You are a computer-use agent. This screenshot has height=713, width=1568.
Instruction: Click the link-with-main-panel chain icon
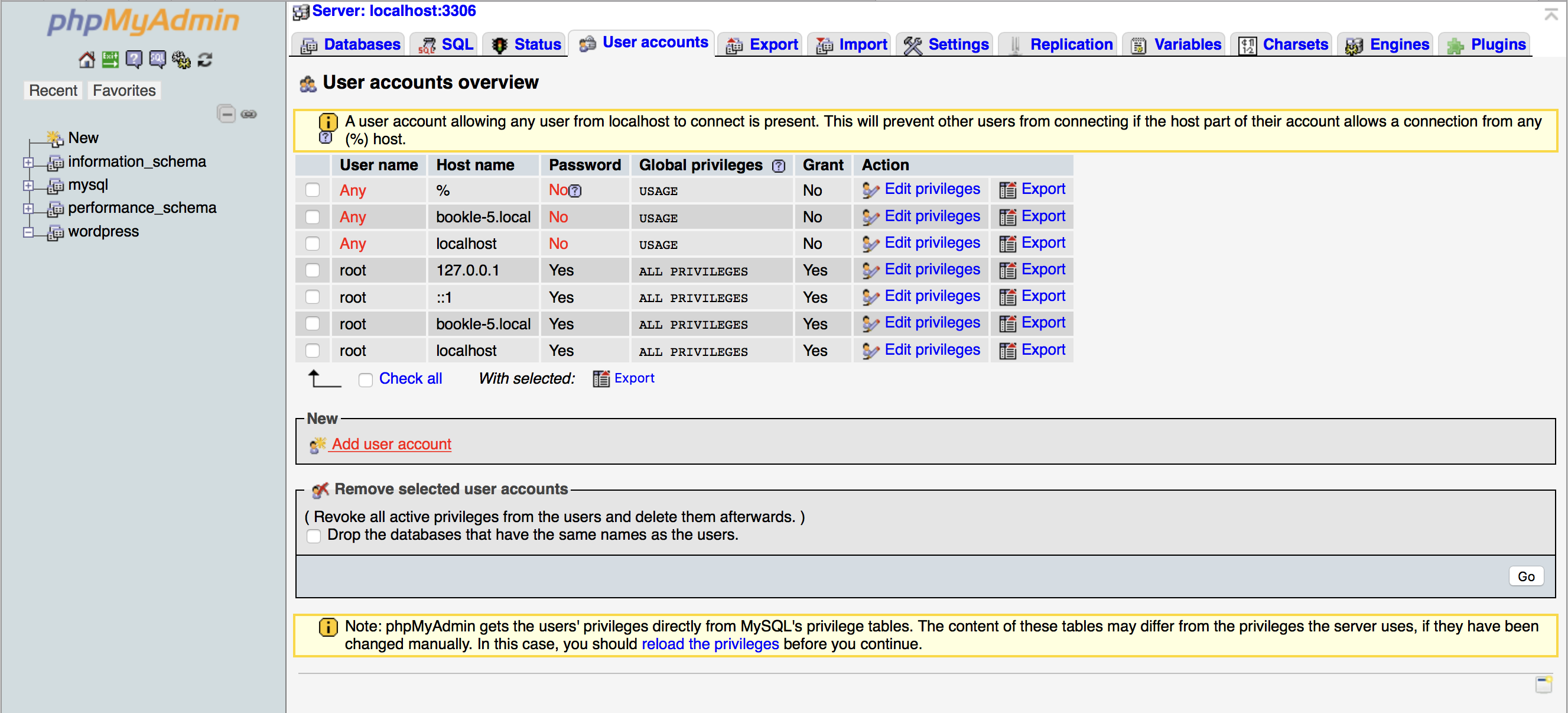[249, 114]
